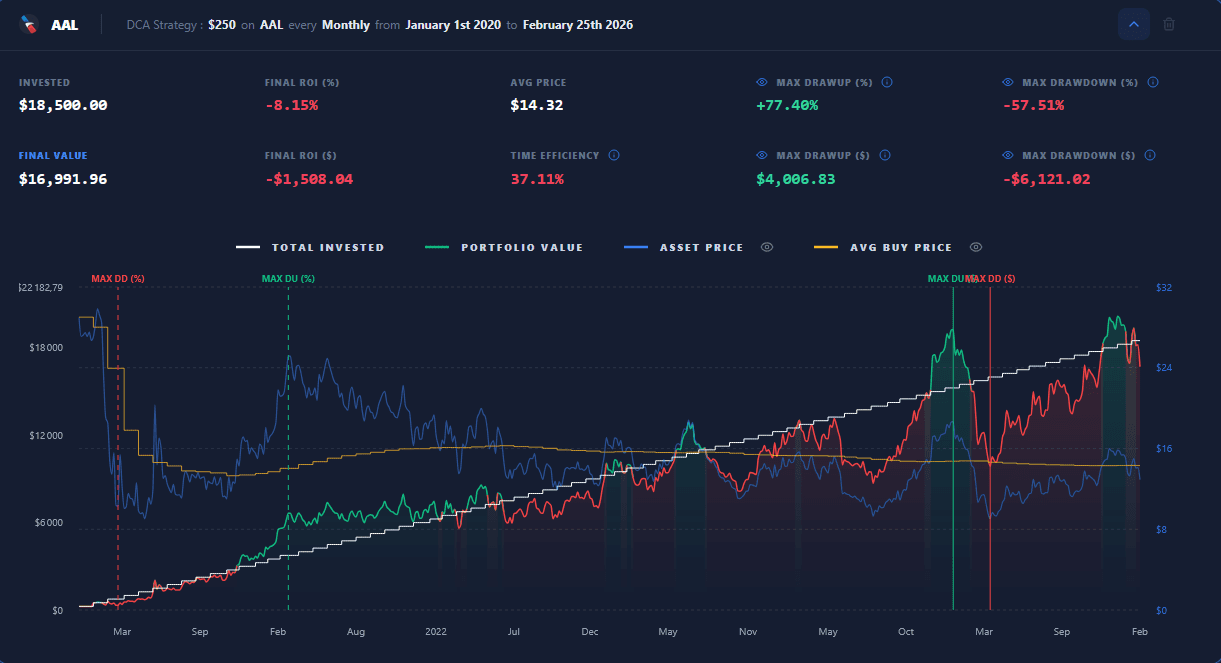Select the Final Value metric label
The image size is (1221, 663).
pyautogui.click(x=53, y=156)
